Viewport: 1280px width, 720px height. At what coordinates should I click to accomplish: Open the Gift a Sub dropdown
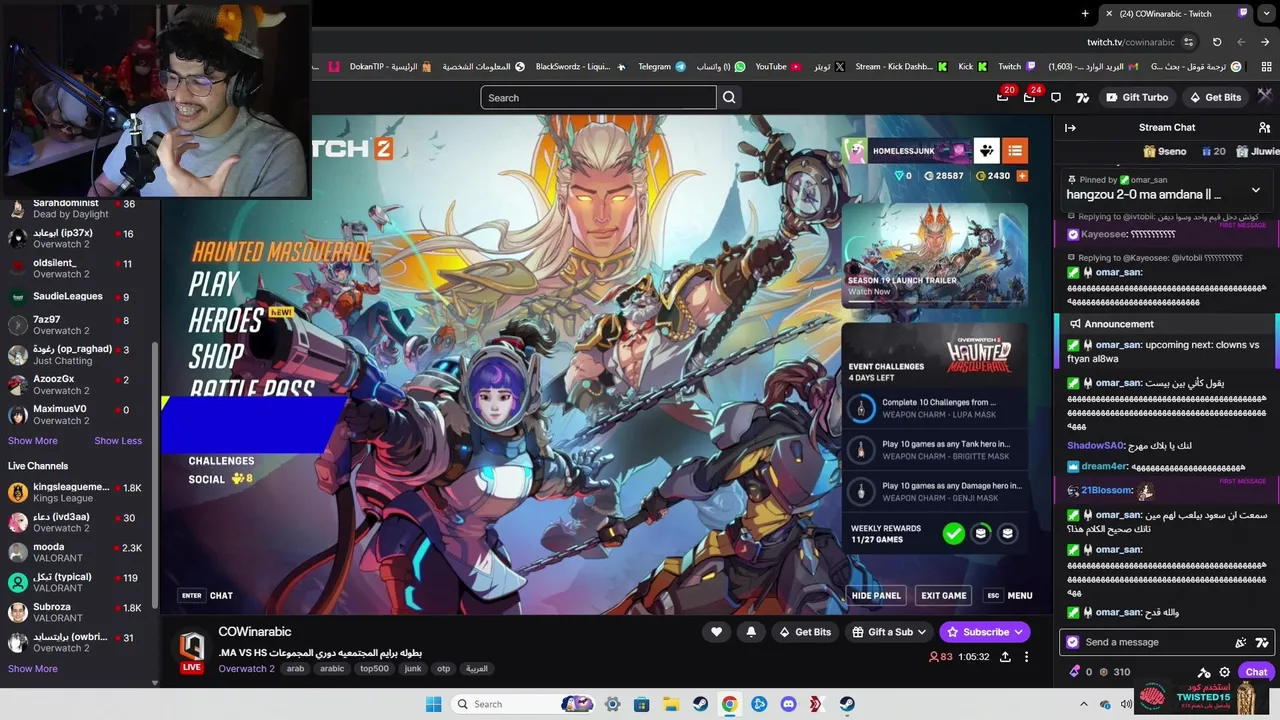pos(889,632)
